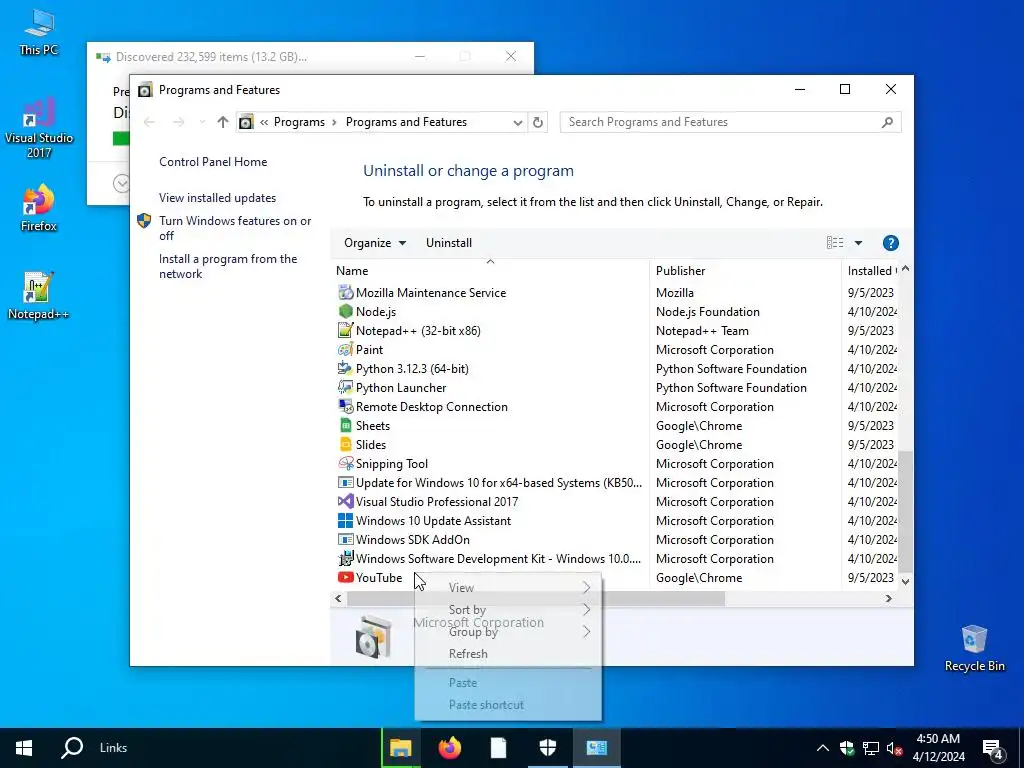Go up one level with up arrow
The width and height of the screenshot is (1024, 768).
point(223,122)
